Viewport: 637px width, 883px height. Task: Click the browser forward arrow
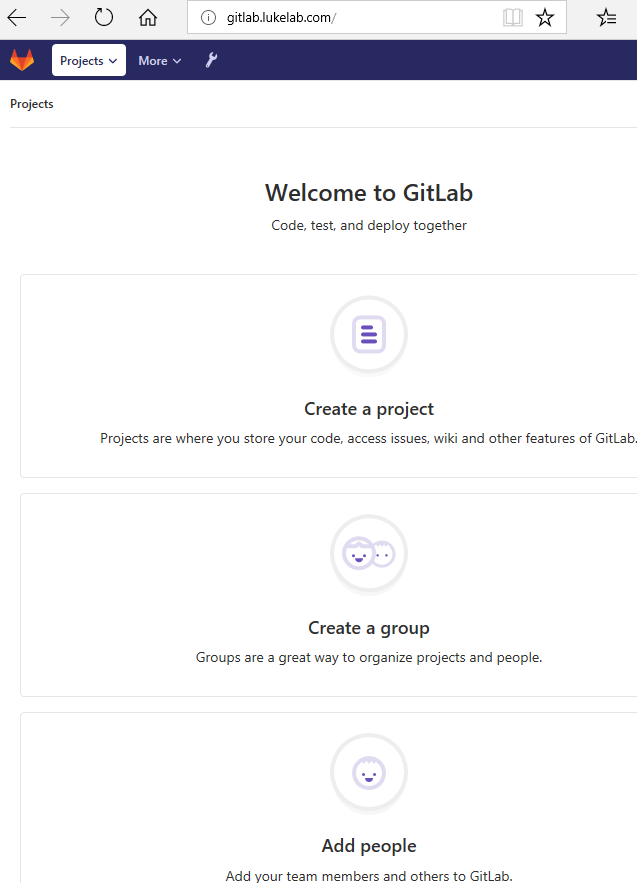(60, 18)
